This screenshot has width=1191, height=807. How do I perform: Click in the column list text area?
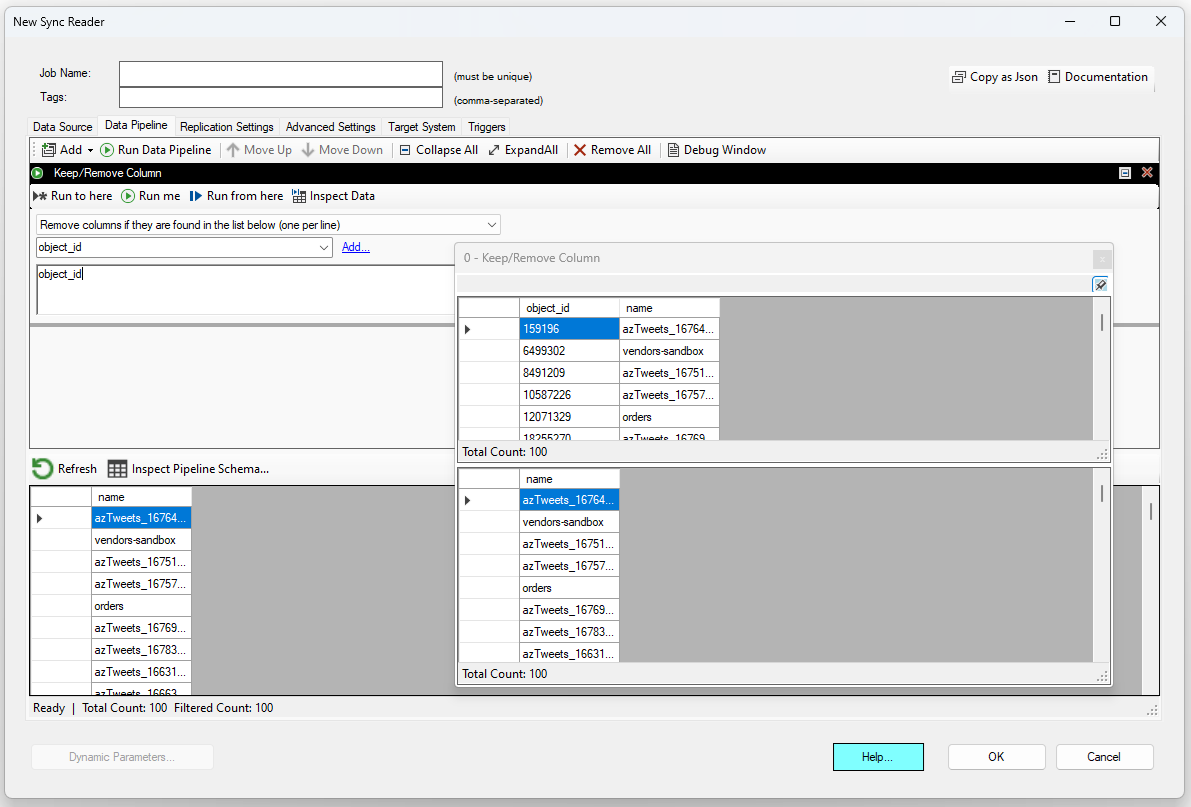point(245,290)
